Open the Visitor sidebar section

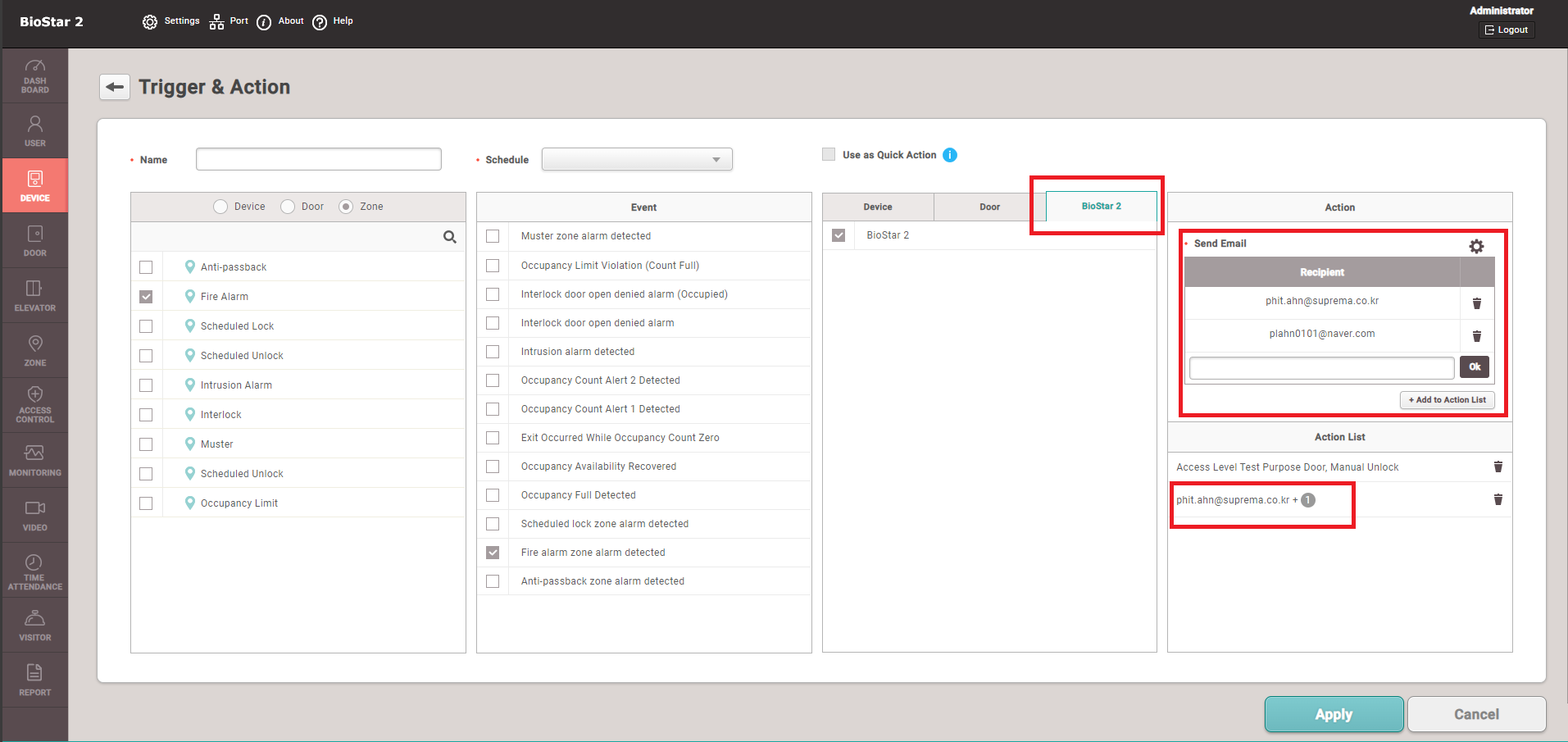pyautogui.click(x=34, y=625)
